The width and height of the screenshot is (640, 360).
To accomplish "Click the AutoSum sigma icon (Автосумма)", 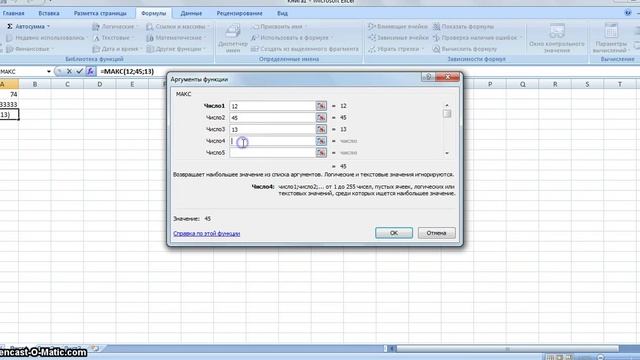I will [x=10, y=27].
